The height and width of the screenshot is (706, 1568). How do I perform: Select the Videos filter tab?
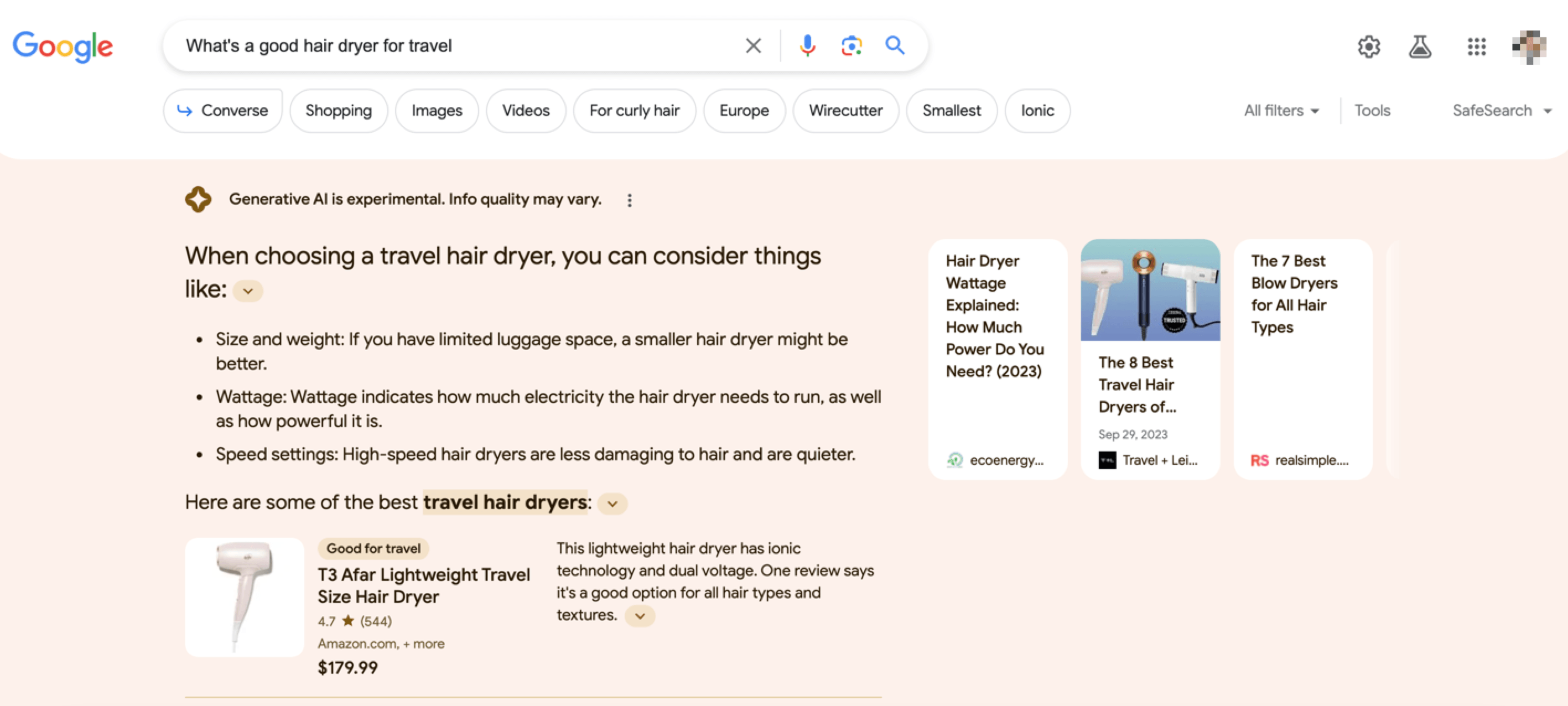pyautogui.click(x=525, y=110)
